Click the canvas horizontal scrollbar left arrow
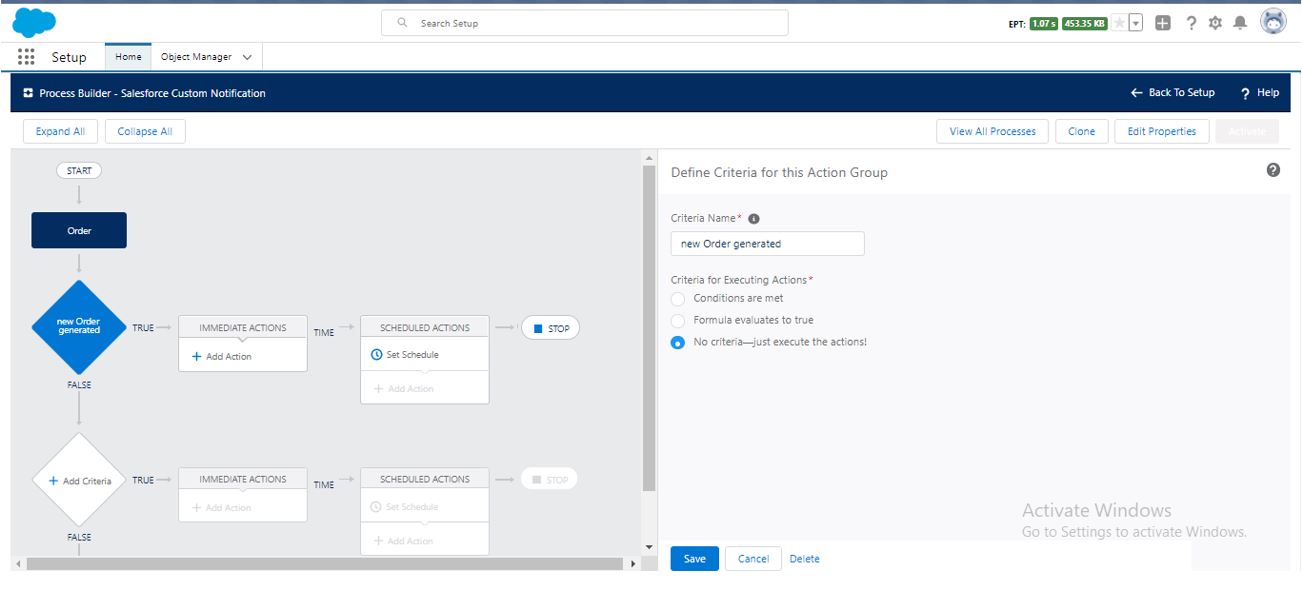The width and height of the screenshot is (1302, 589). tap(17, 564)
